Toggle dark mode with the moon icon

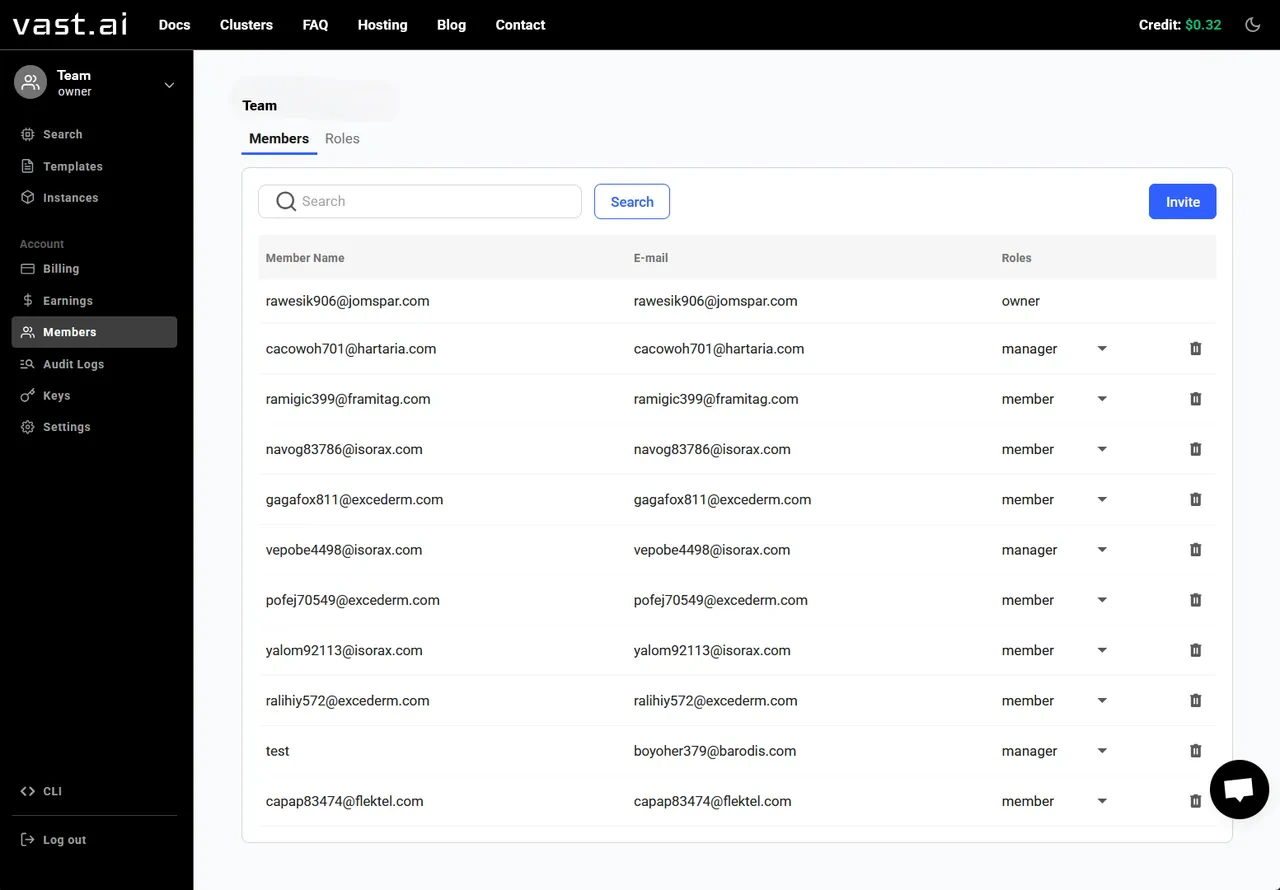(1252, 24)
